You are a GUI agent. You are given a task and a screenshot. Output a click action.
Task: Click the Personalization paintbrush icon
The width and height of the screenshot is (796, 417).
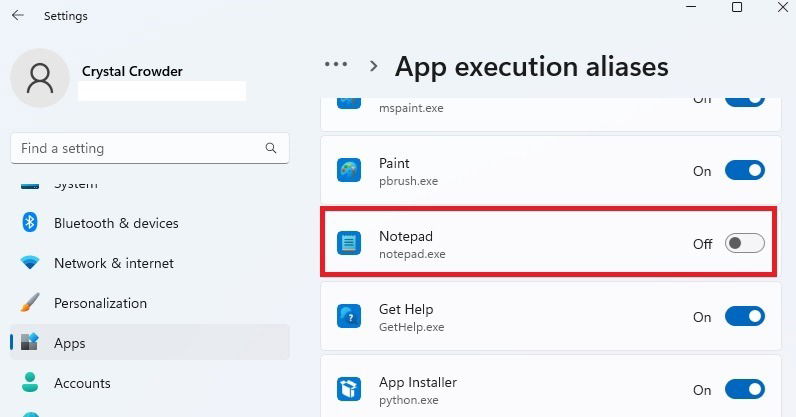coord(30,303)
